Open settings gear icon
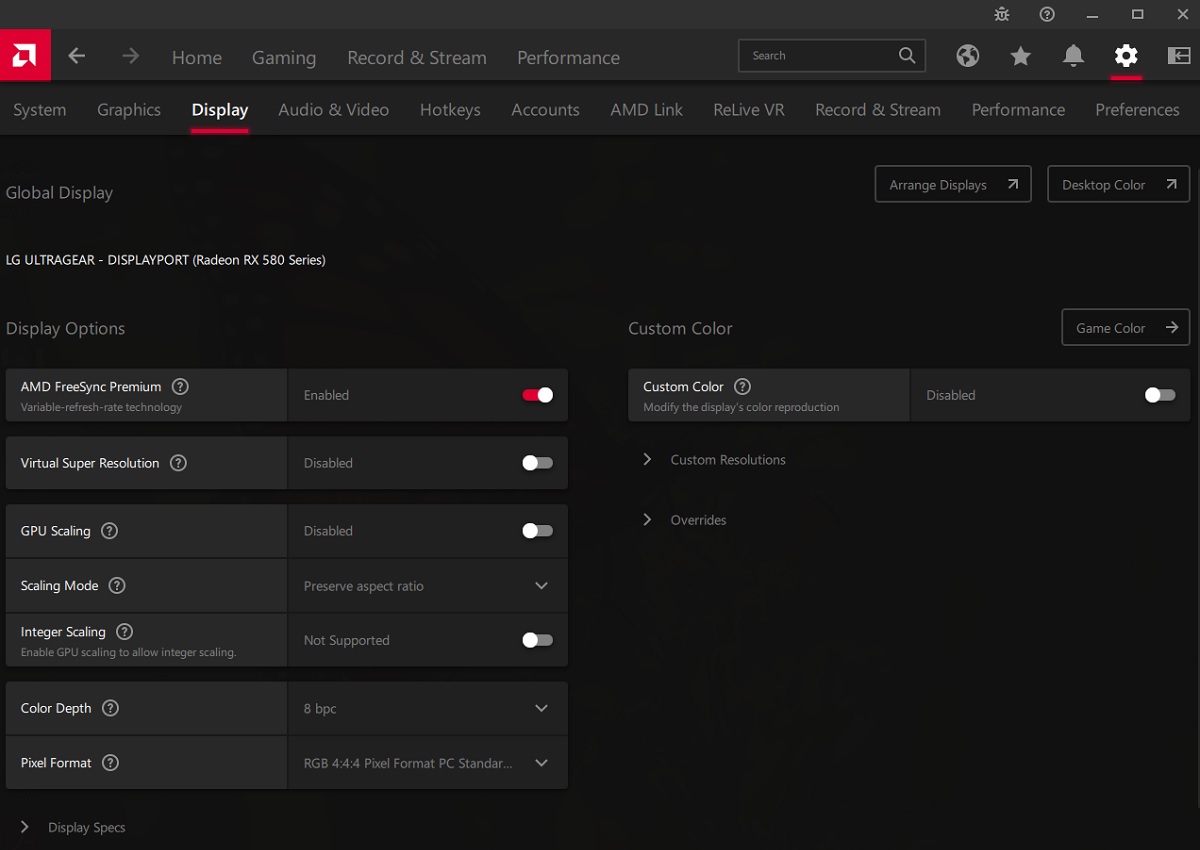1200x850 pixels. (1126, 56)
